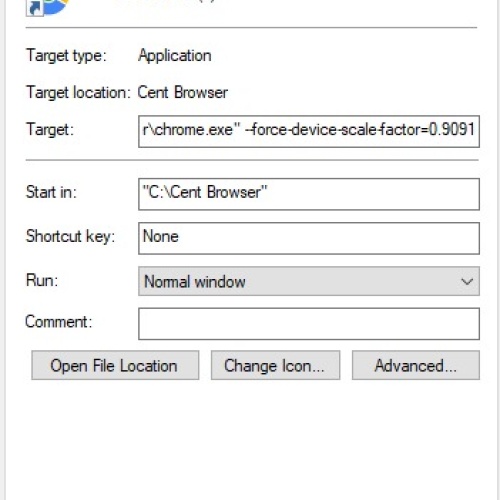Select the Cent Browser target location value
The height and width of the screenshot is (500, 500).
click(x=183, y=92)
